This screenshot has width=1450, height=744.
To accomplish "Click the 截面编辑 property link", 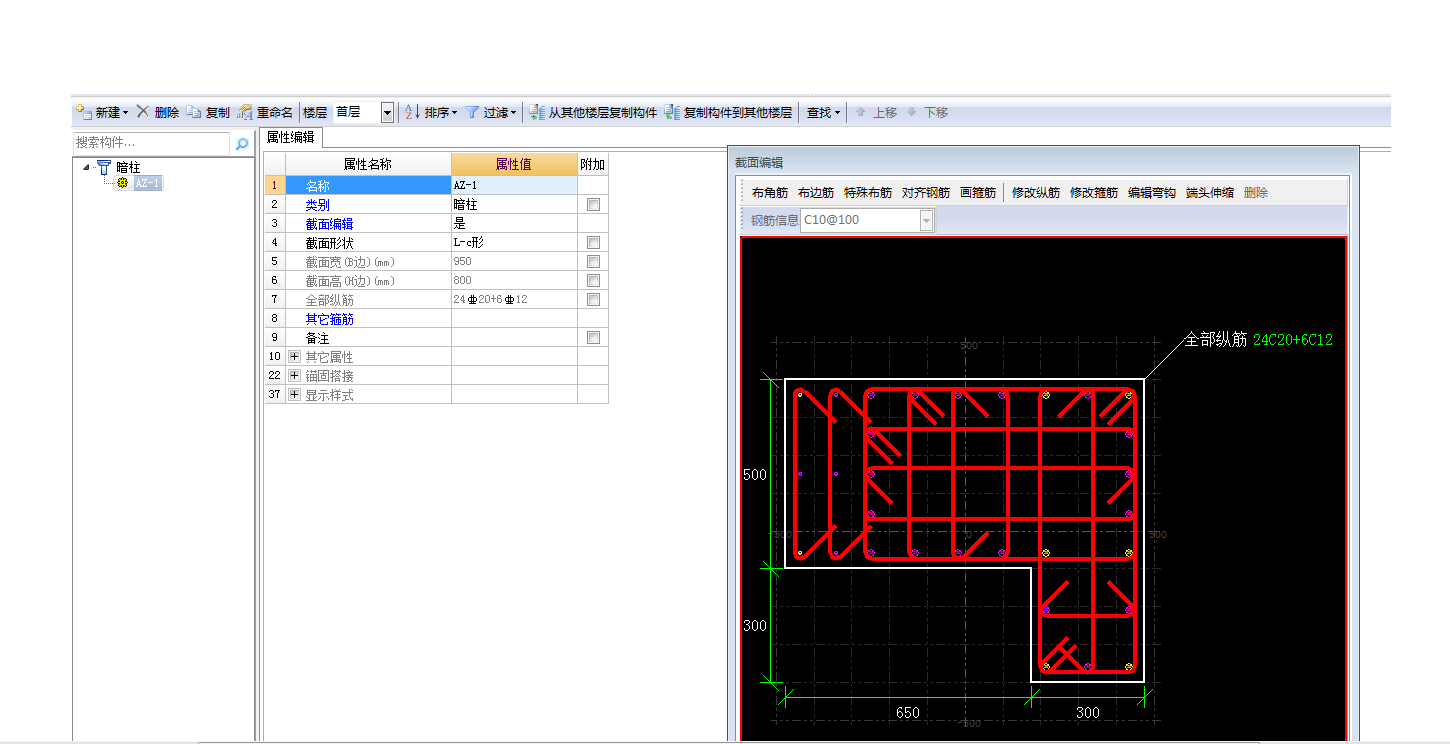I will [x=329, y=223].
